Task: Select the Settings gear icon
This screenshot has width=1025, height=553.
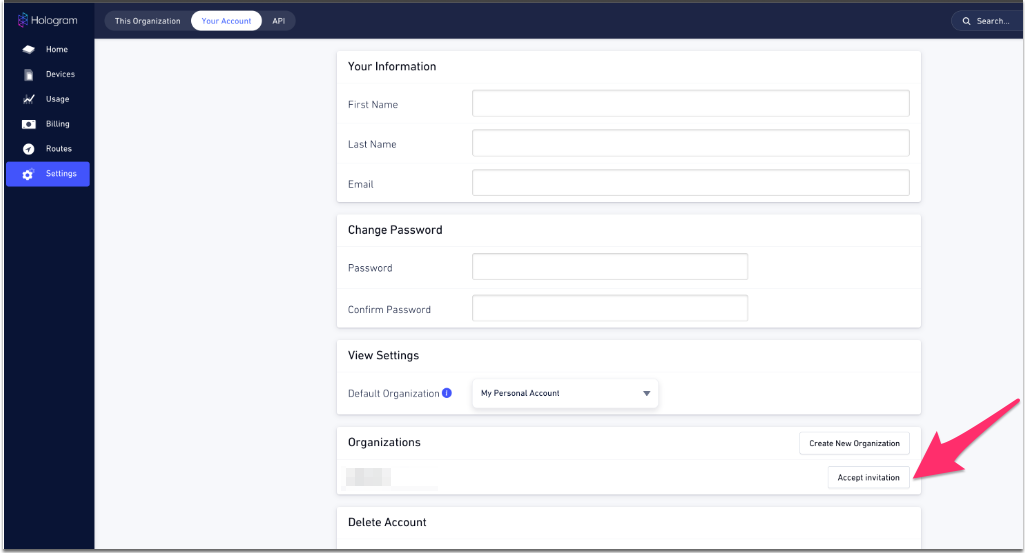Action: coord(28,174)
